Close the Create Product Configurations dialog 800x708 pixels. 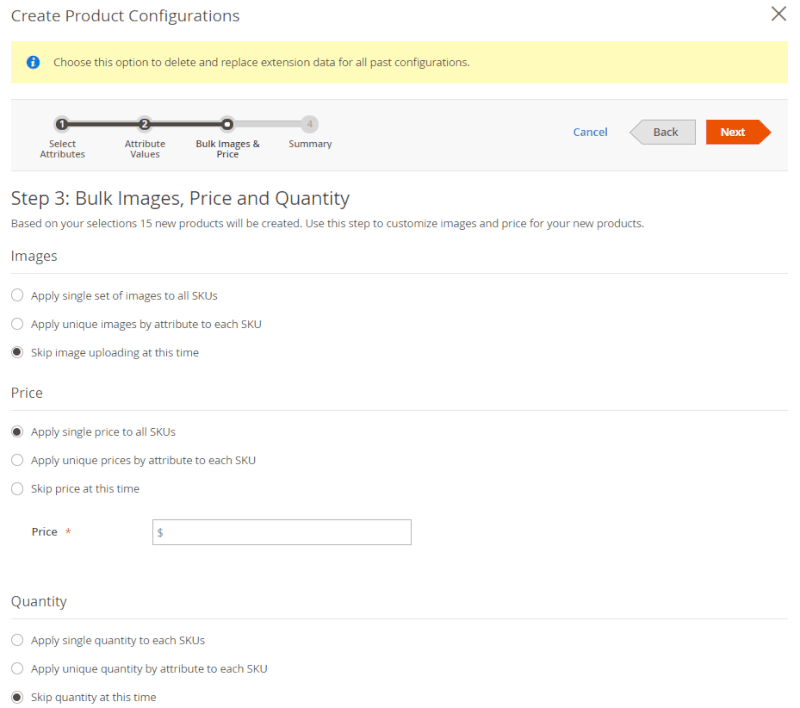click(777, 14)
